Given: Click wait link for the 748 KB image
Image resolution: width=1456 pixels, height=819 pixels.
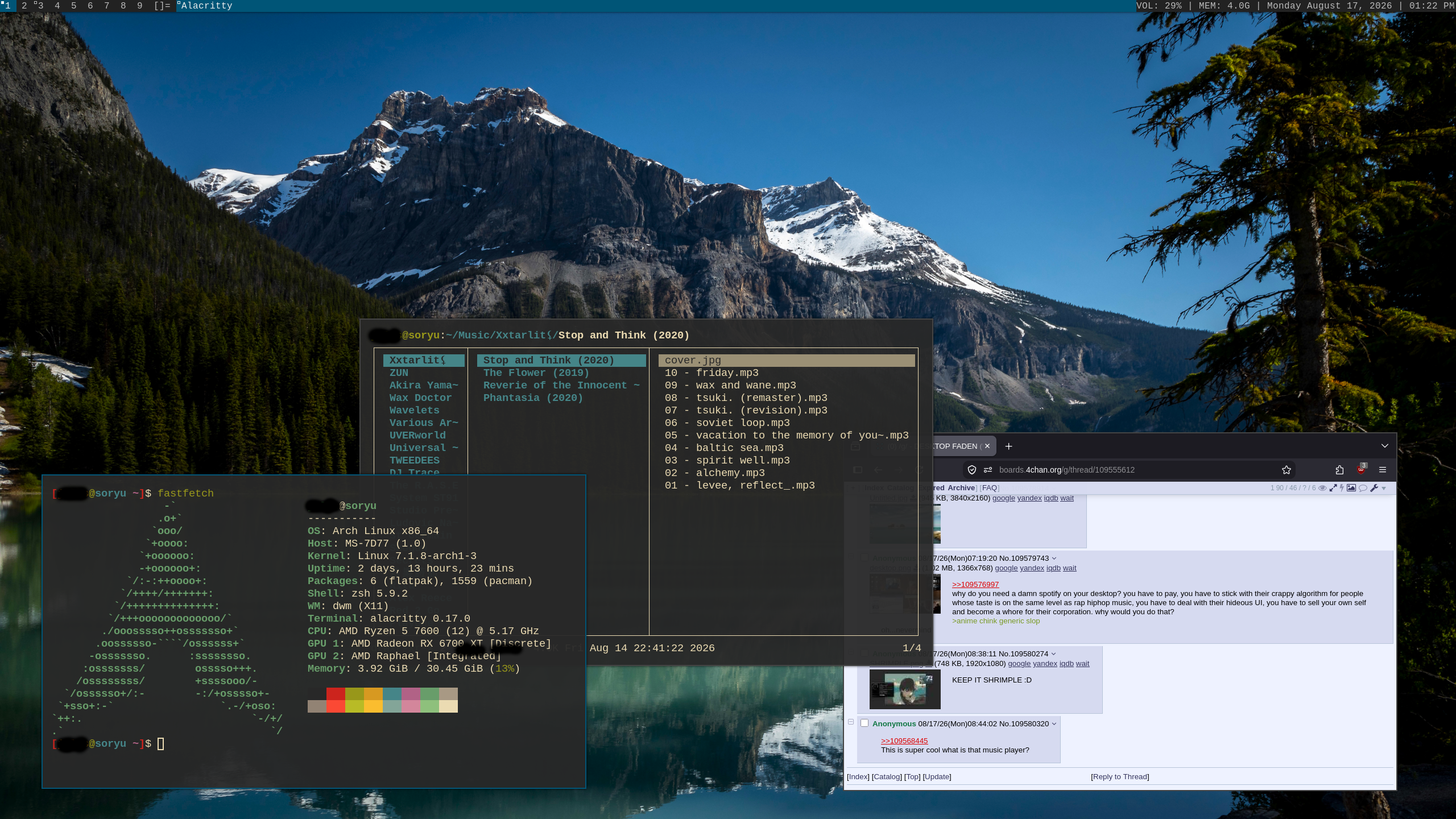Looking at the screenshot, I should 1083,664.
